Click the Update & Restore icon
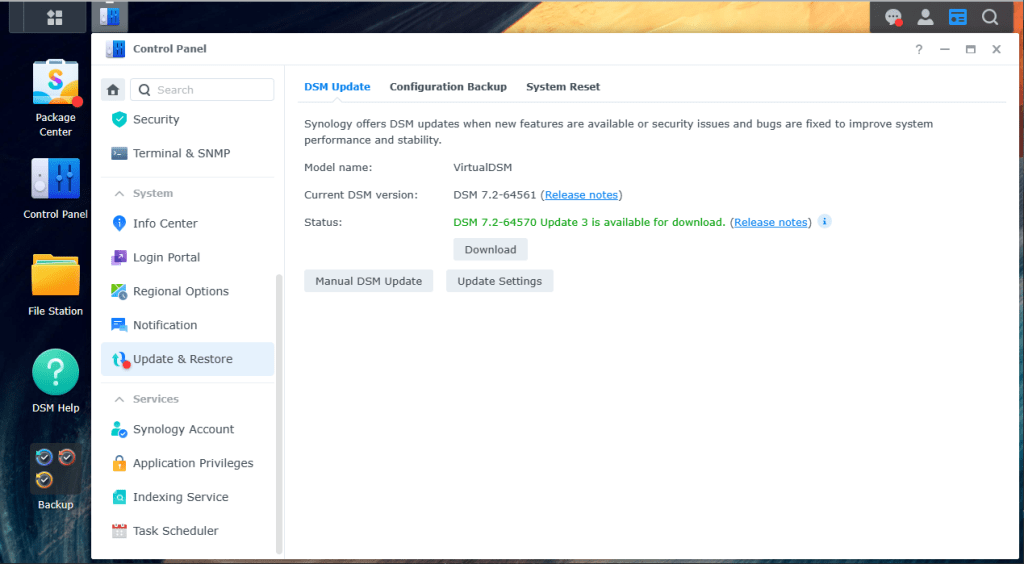This screenshot has height=564, width=1024. pos(120,359)
